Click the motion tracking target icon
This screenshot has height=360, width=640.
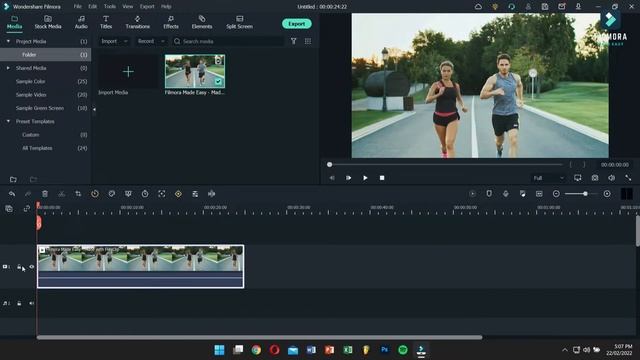coord(162,194)
